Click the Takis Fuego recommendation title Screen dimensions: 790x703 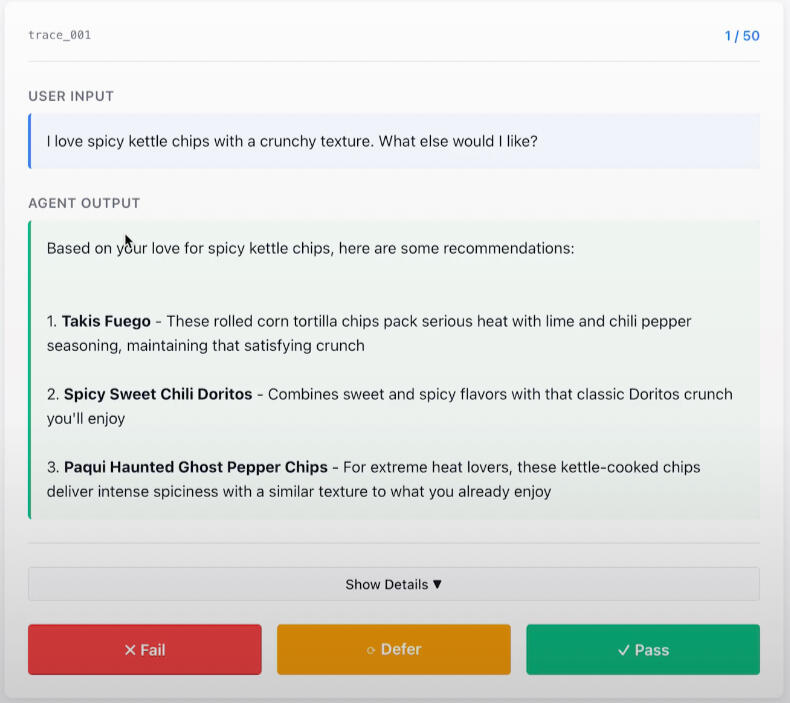[106, 321]
